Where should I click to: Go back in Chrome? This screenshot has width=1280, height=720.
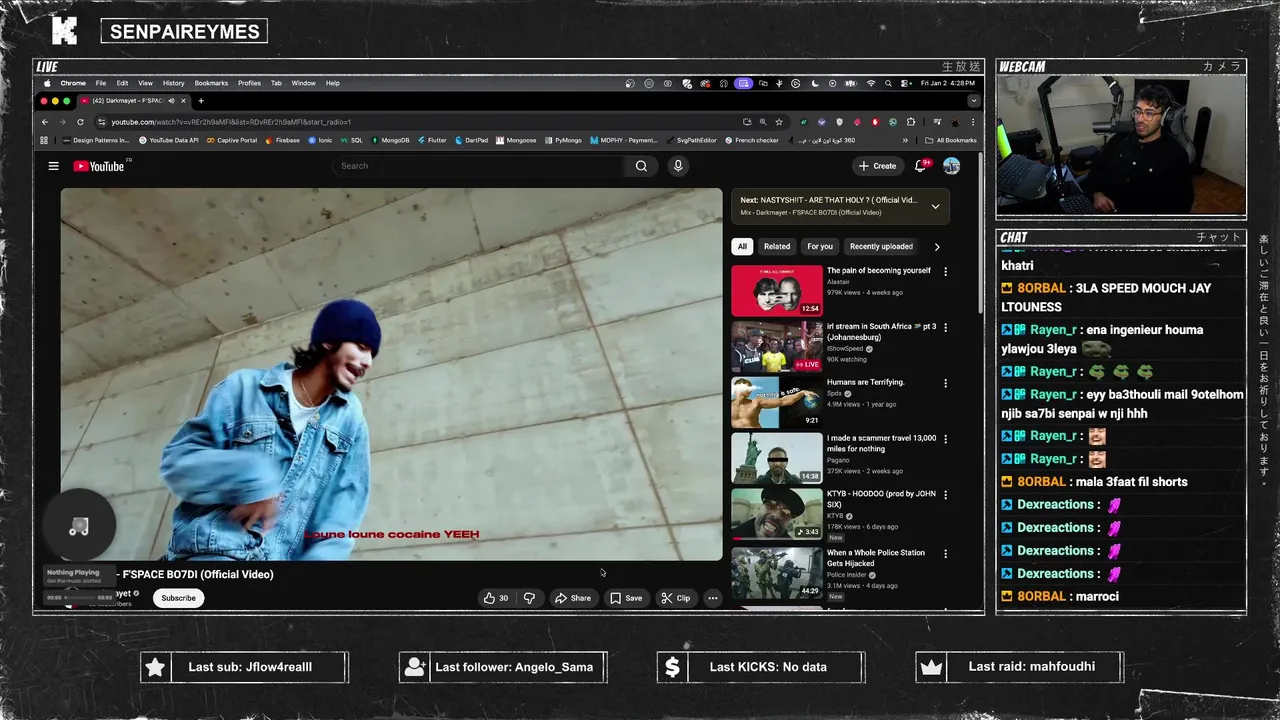pyautogui.click(x=44, y=122)
